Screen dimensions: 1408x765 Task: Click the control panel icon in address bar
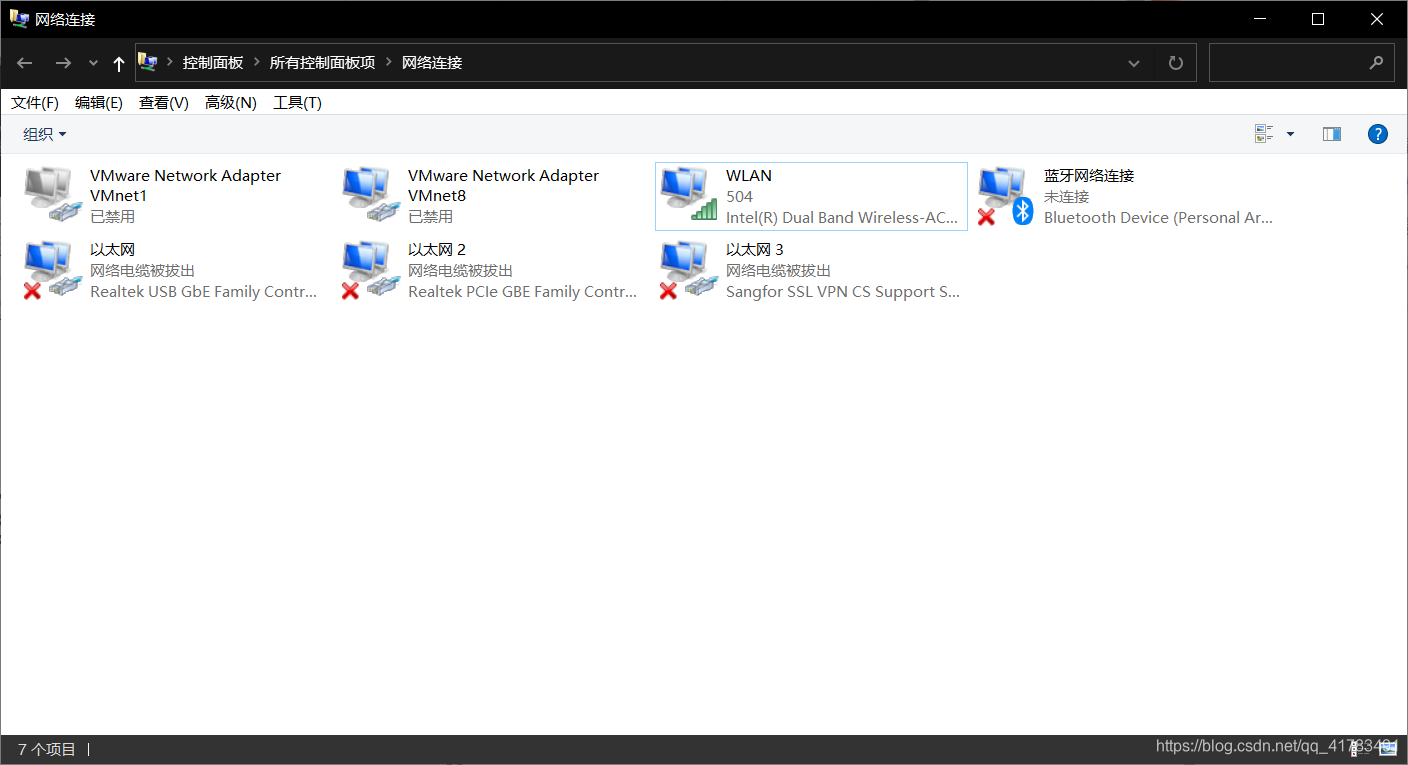coord(148,62)
